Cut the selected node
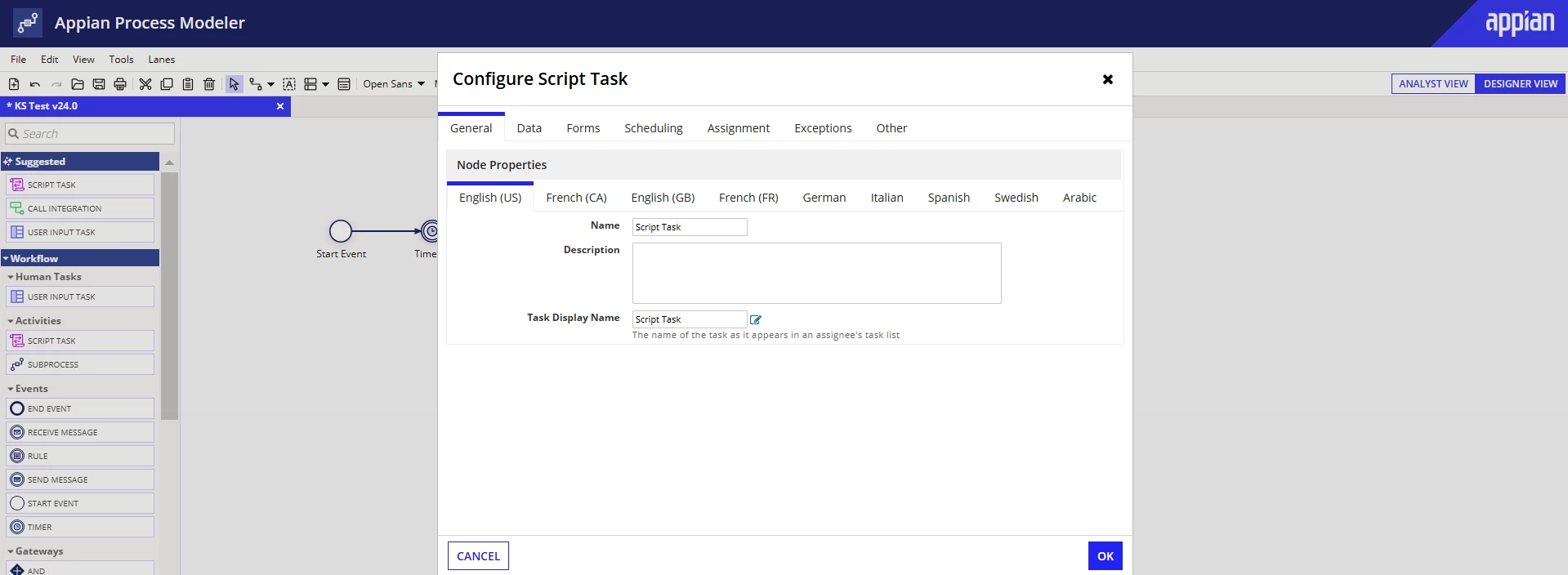 145,84
